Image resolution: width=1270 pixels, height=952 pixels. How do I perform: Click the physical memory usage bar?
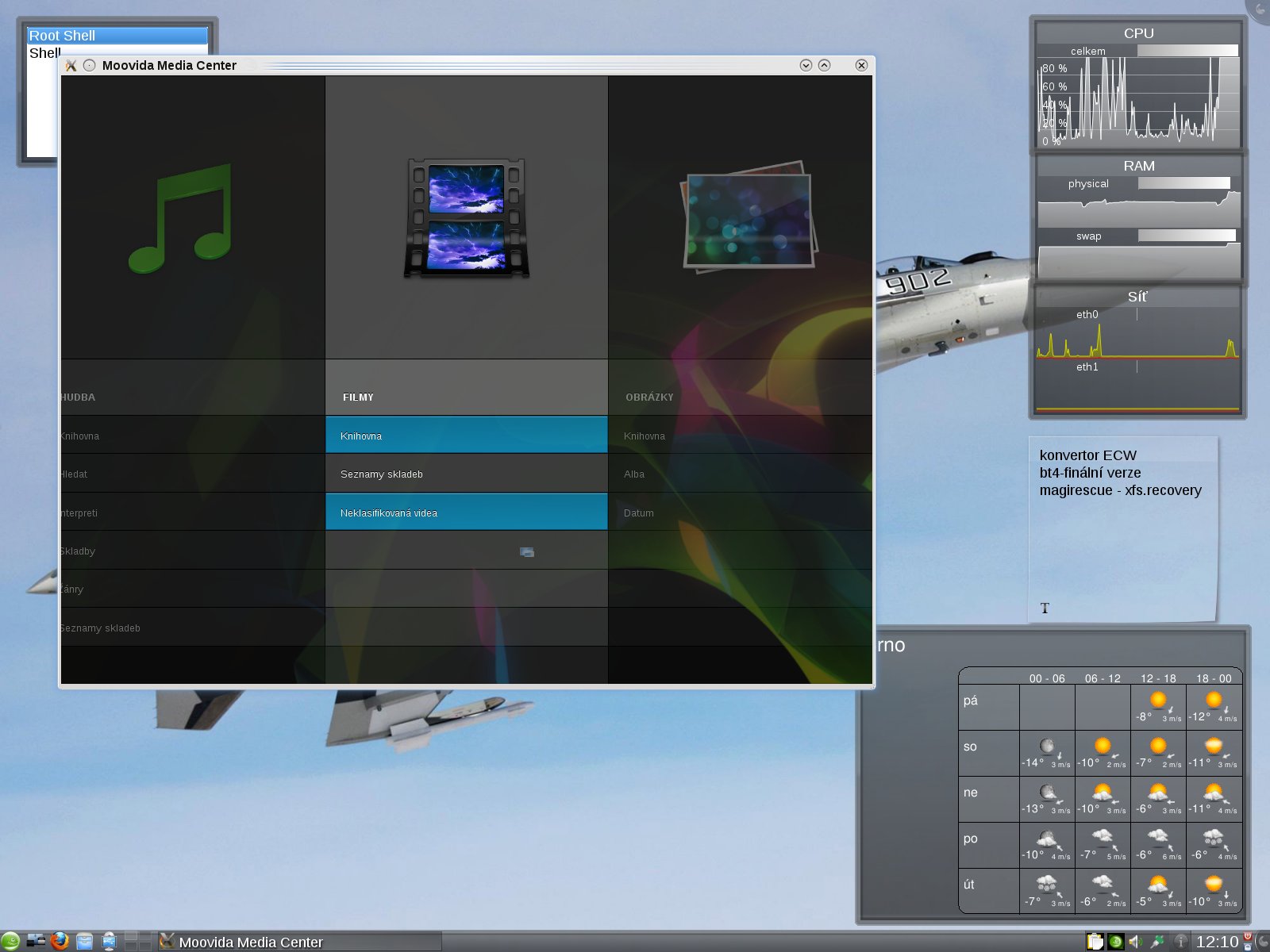point(1183,183)
